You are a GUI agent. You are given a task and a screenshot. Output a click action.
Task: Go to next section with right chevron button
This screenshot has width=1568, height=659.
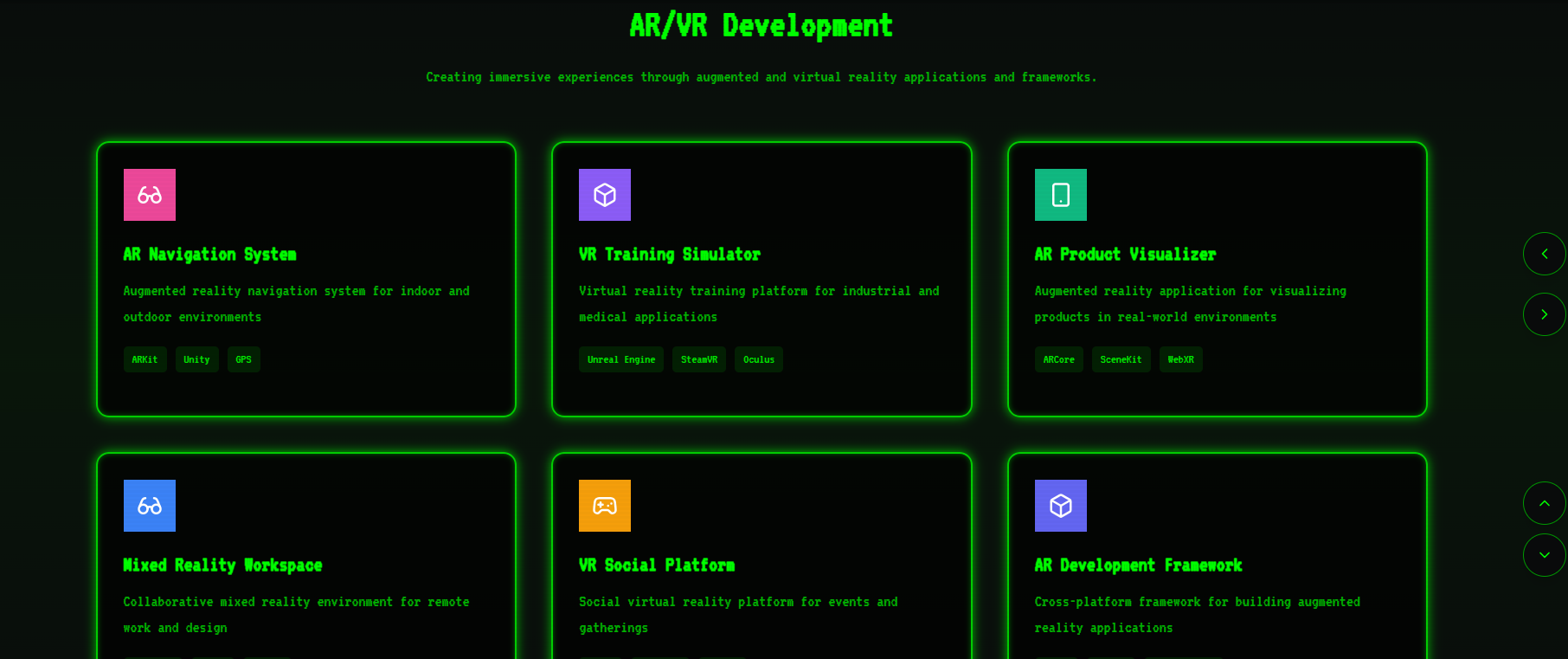click(1545, 314)
